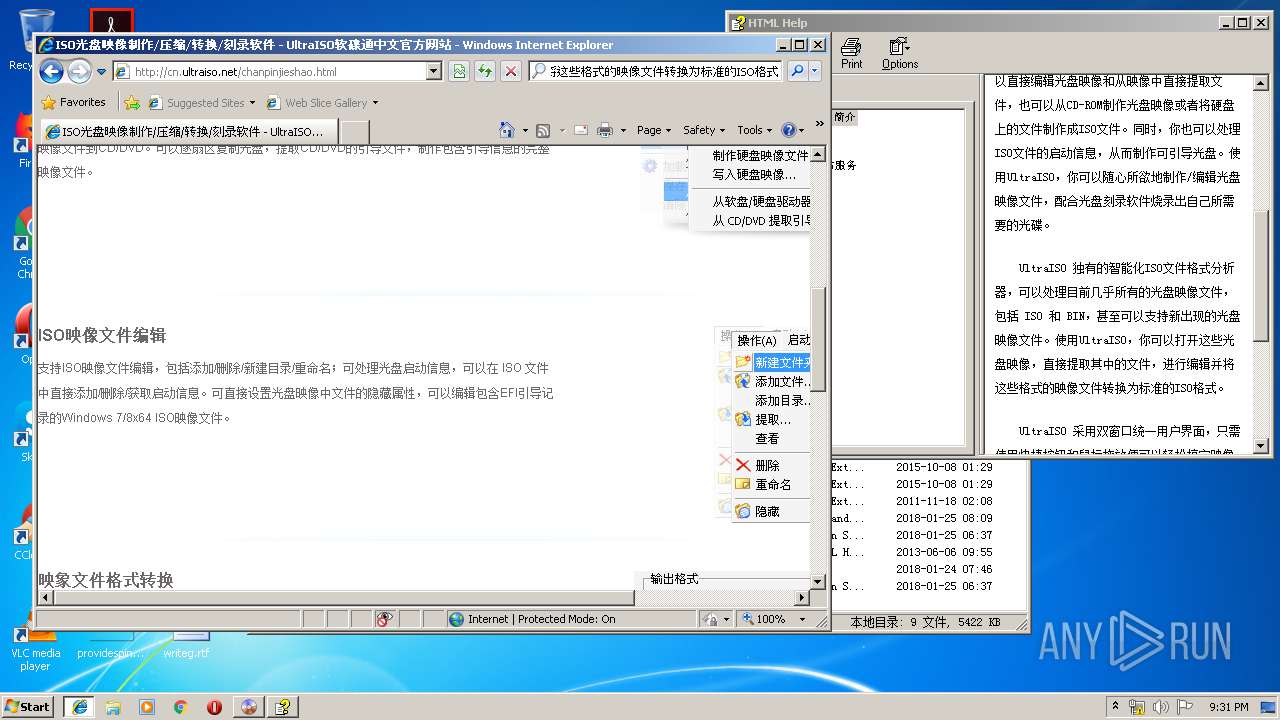This screenshot has width=1280, height=720.
Task: Click the Add to Favorites Bar star icon
Action: [131, 102]
